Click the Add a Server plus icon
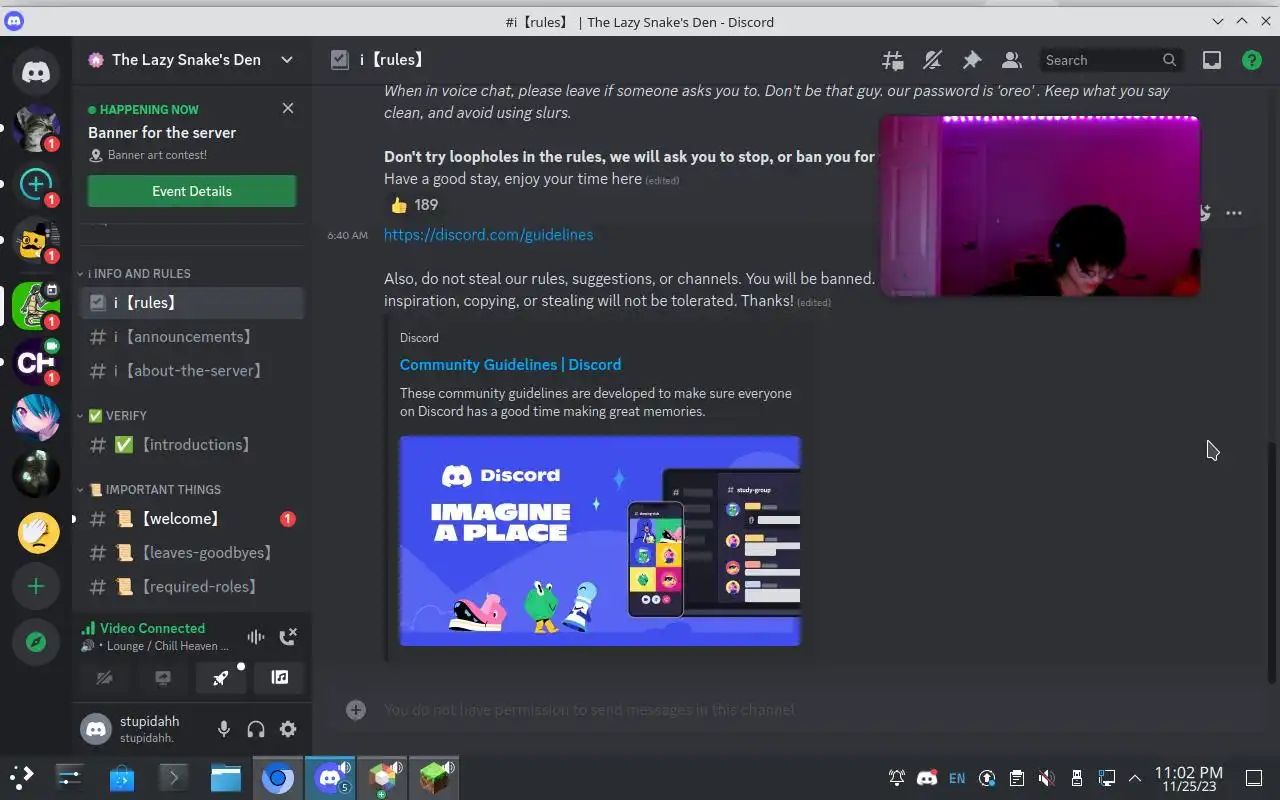 (x=36, y=586)
